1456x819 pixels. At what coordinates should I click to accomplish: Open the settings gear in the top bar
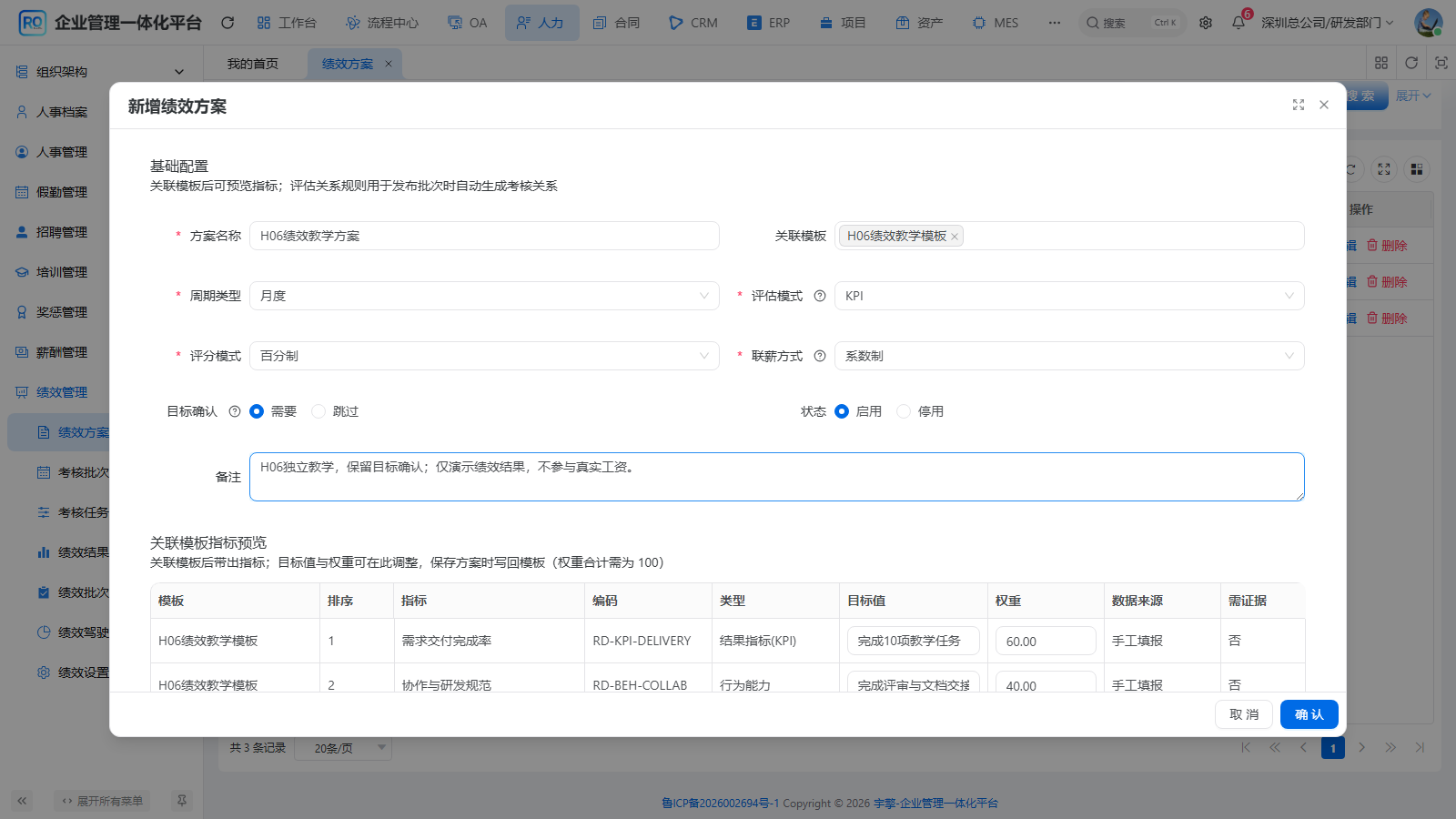tap(1206, 23)
